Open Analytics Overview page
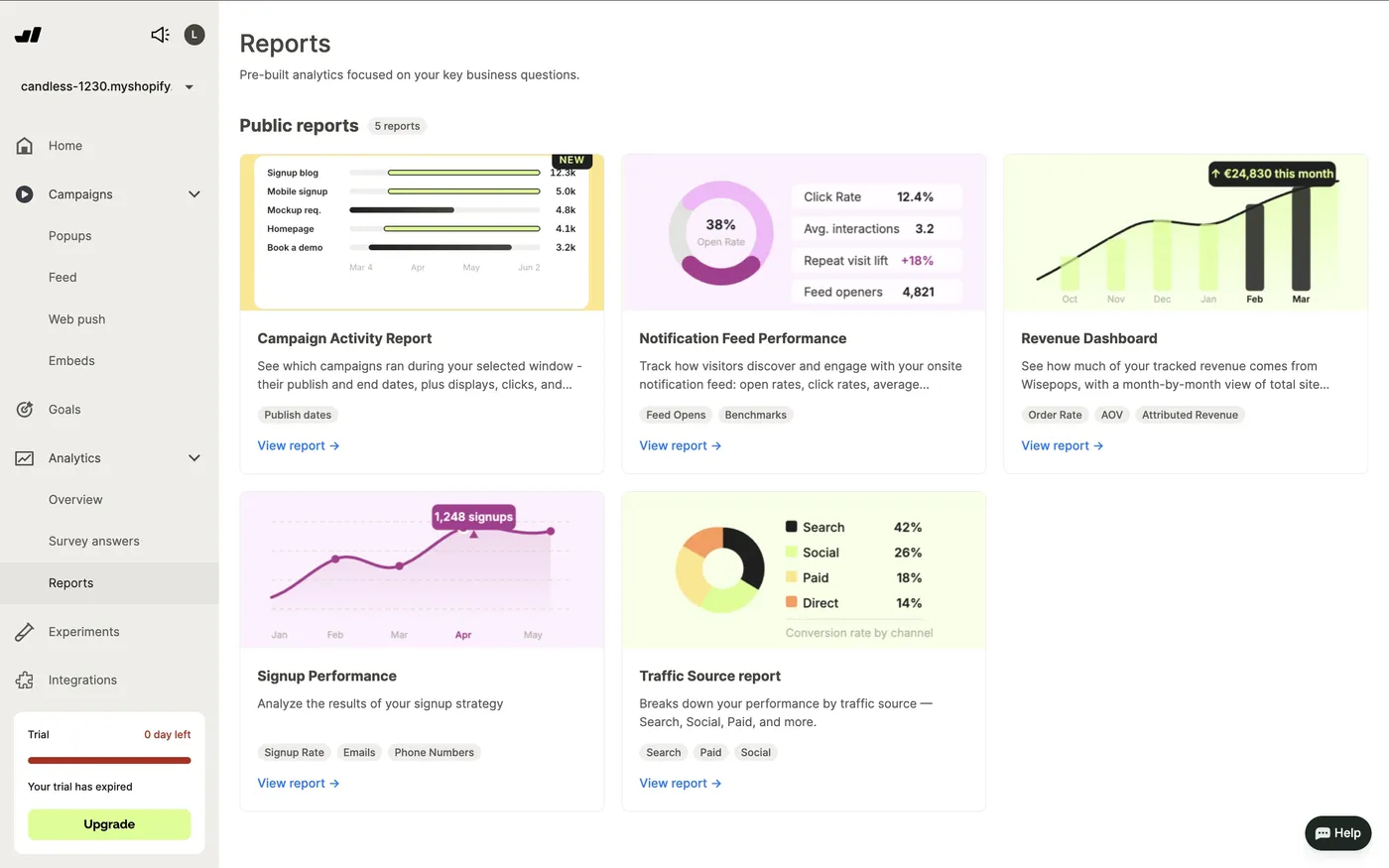 pyautogui.click(x=75, y=500)
